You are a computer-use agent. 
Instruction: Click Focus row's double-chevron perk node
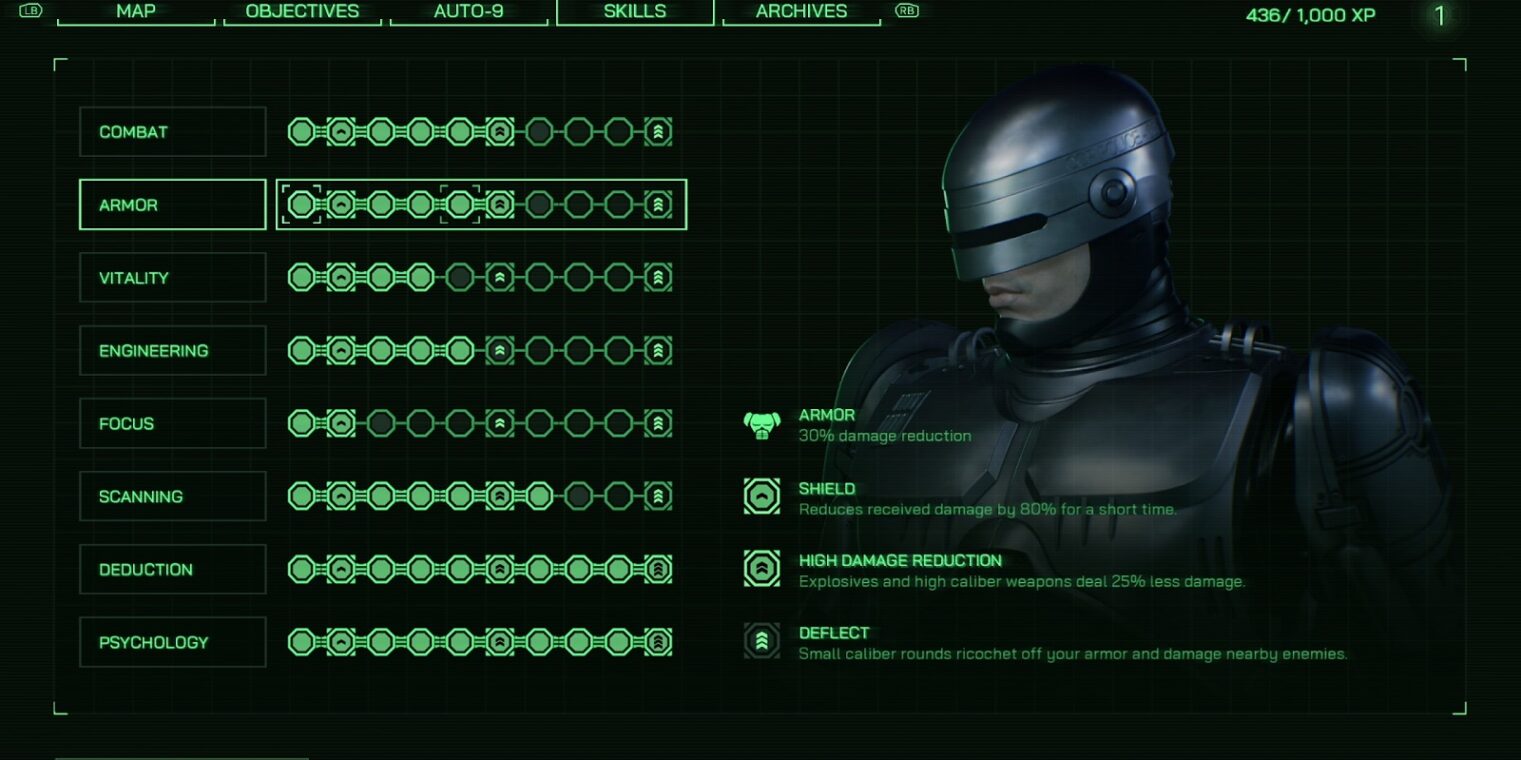pyautogui.click(x=499, y=424)
